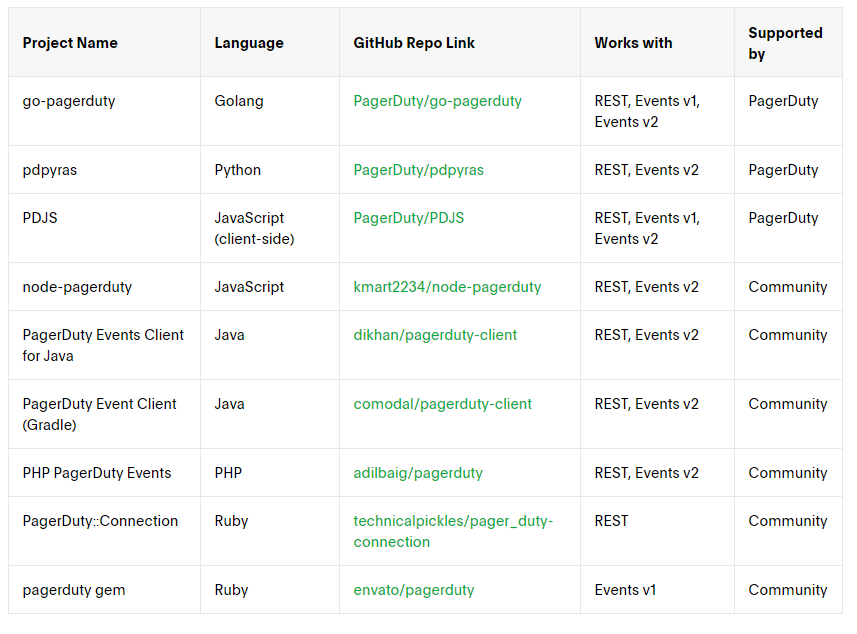Click REST, Events v2 in comodal row
Image resolution: width=857 pixels, height=634 pixels.
[647, 404]
